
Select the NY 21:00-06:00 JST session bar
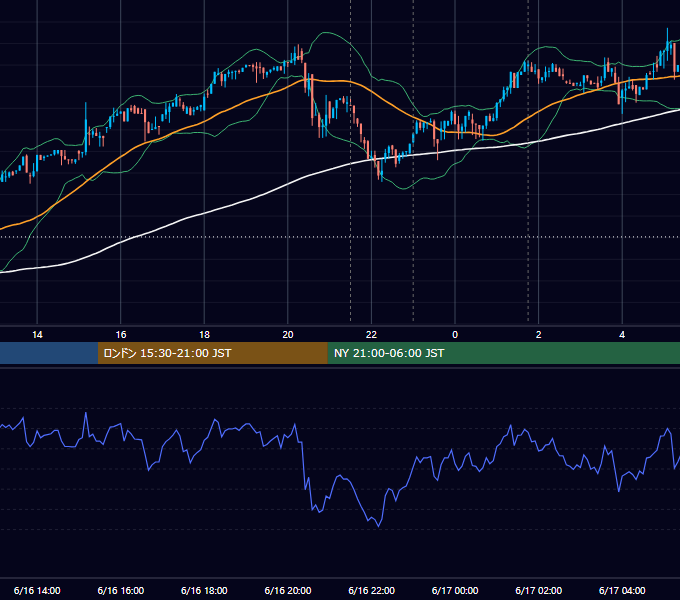coord(503,353)
